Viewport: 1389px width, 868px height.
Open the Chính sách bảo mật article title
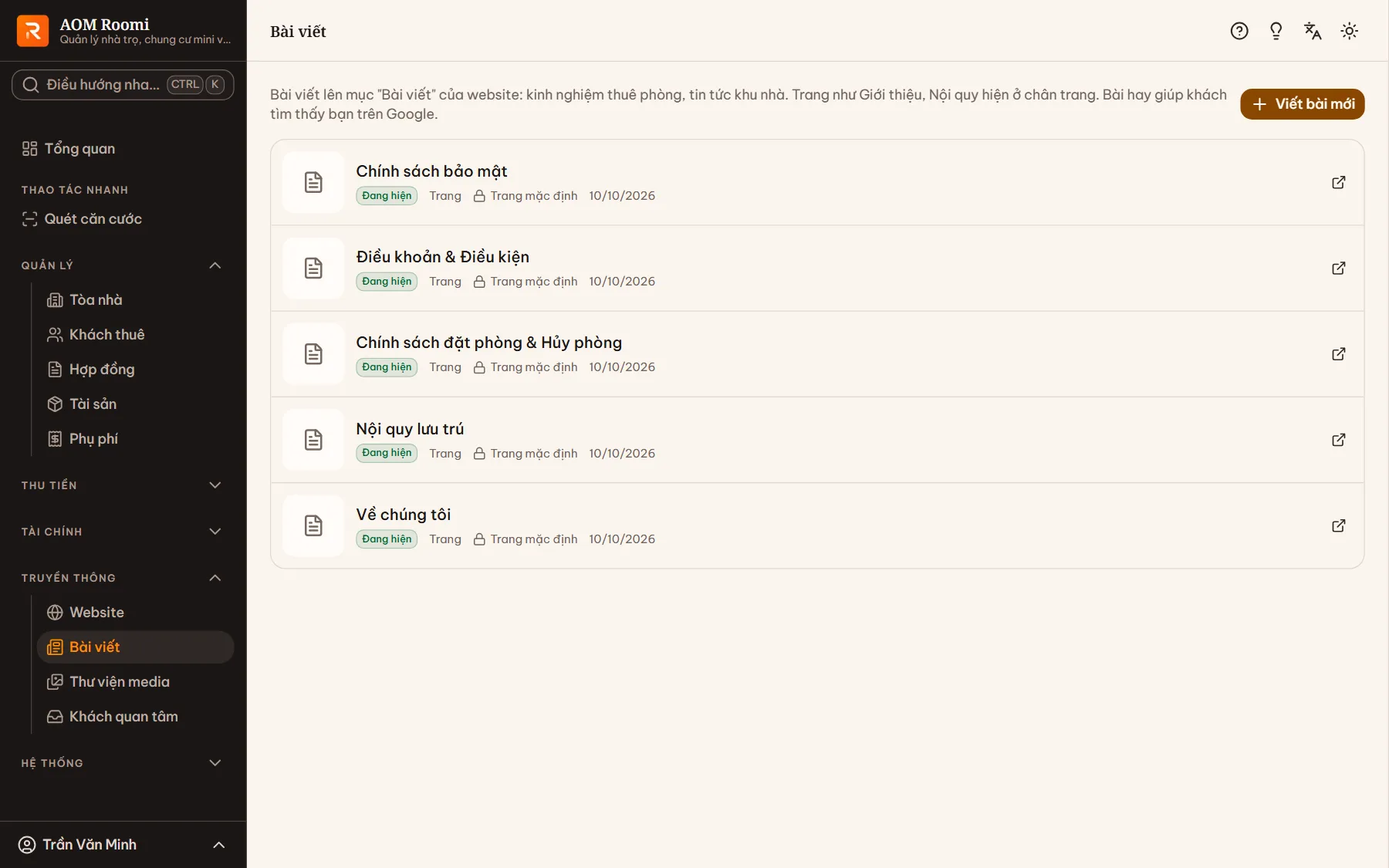click(431, 171)
